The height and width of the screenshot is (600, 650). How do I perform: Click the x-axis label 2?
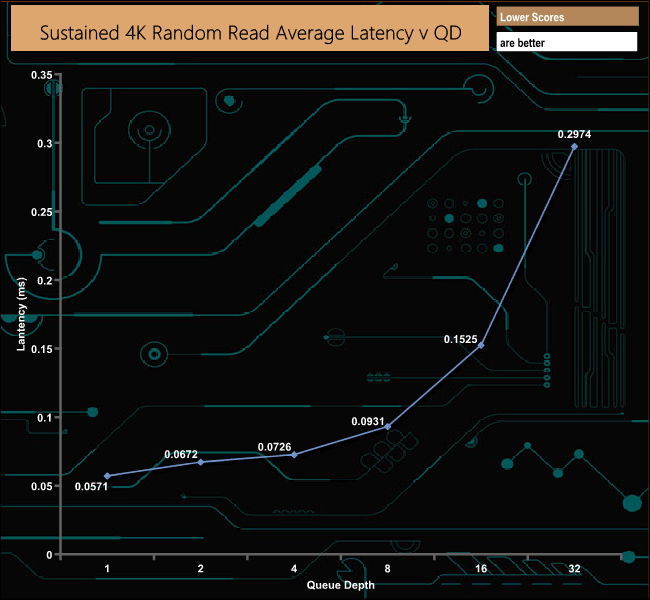pyautogui.click(x=201, y=568)
